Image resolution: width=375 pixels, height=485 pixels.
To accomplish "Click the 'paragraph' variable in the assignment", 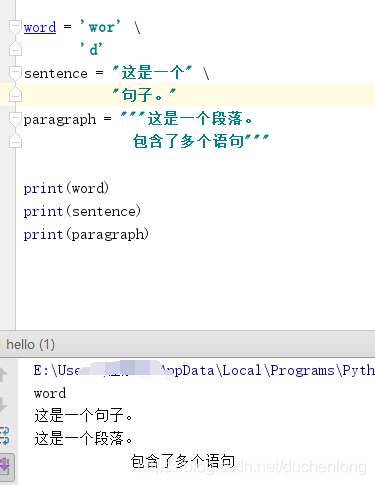I will pyautogui.click(x=60, y=120).
